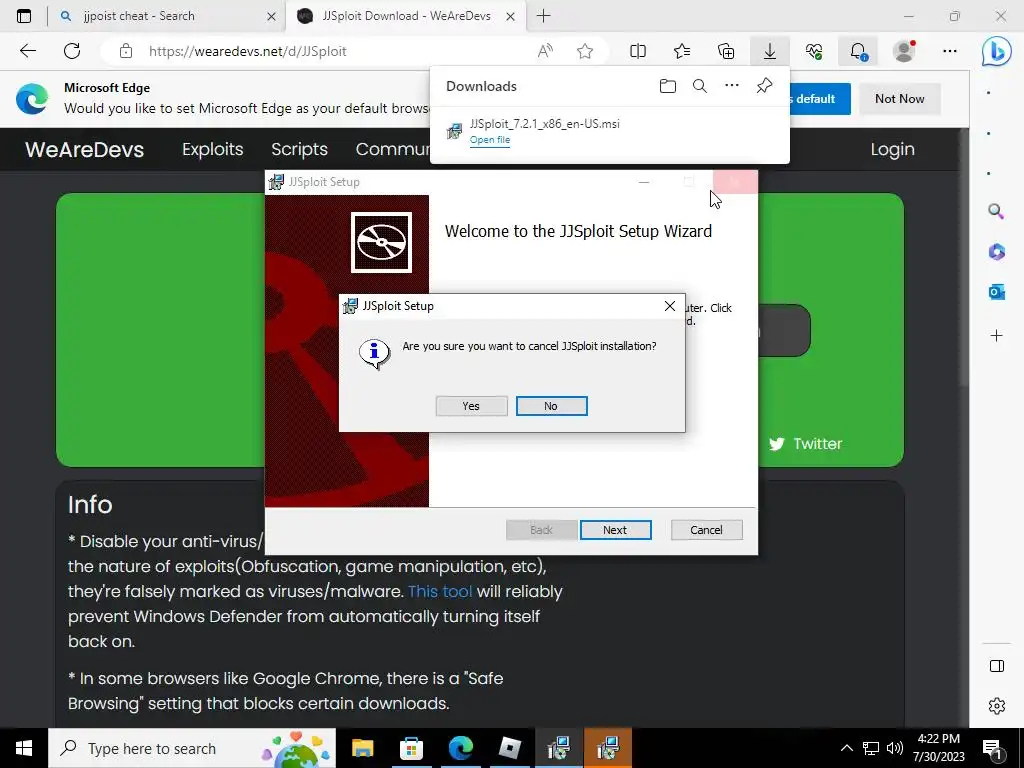Open the Favorites list icon
Screen dimensions: 1024x768
[682, 51]
